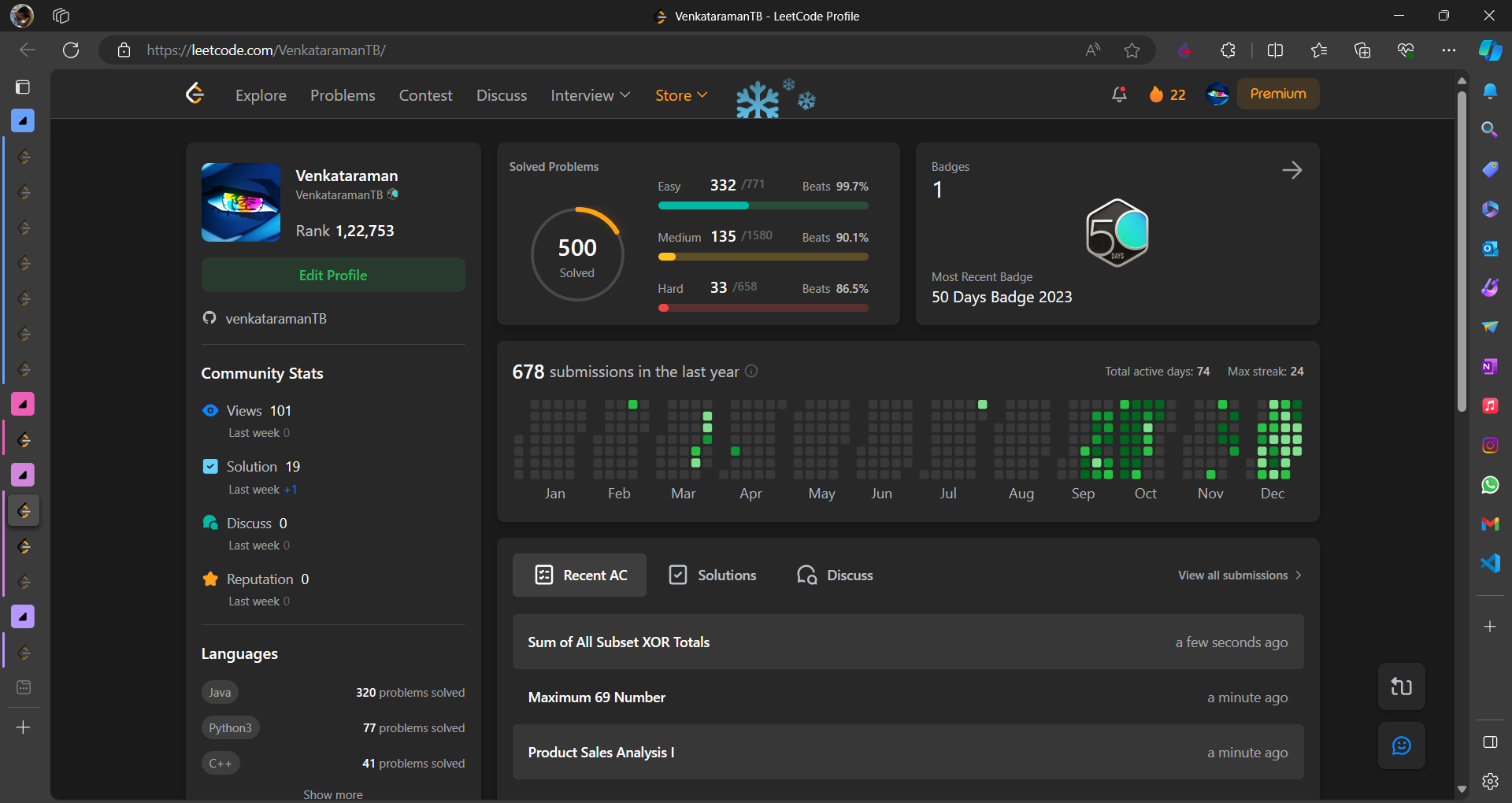This screenshot has height=803, width=1512.
Task: Add this page to favorites star
Action: pyautogui.click(x=1132, y=50)
